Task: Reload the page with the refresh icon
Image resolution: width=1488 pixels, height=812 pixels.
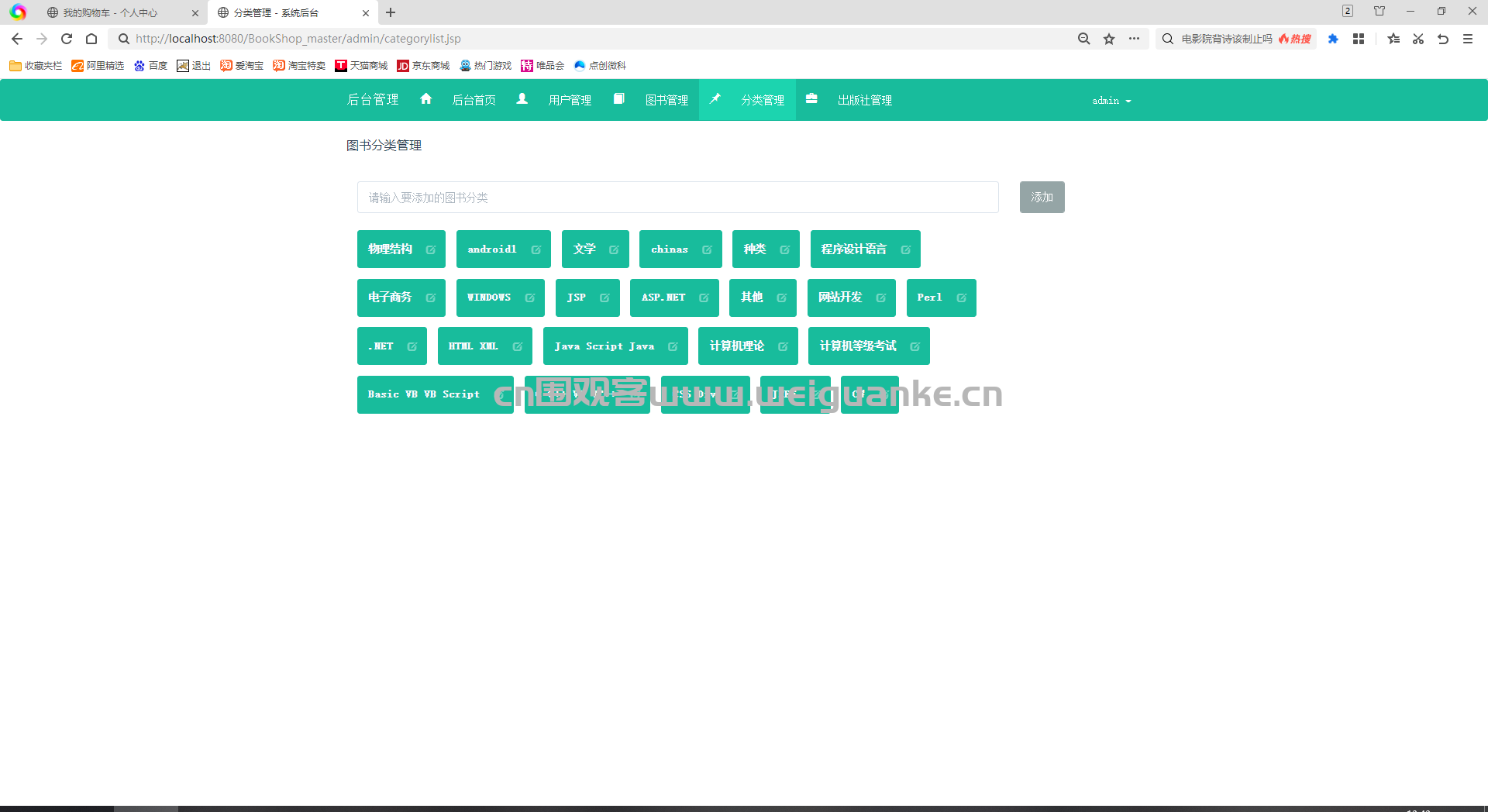Action: pyautogui.click(x=67, y=39)
